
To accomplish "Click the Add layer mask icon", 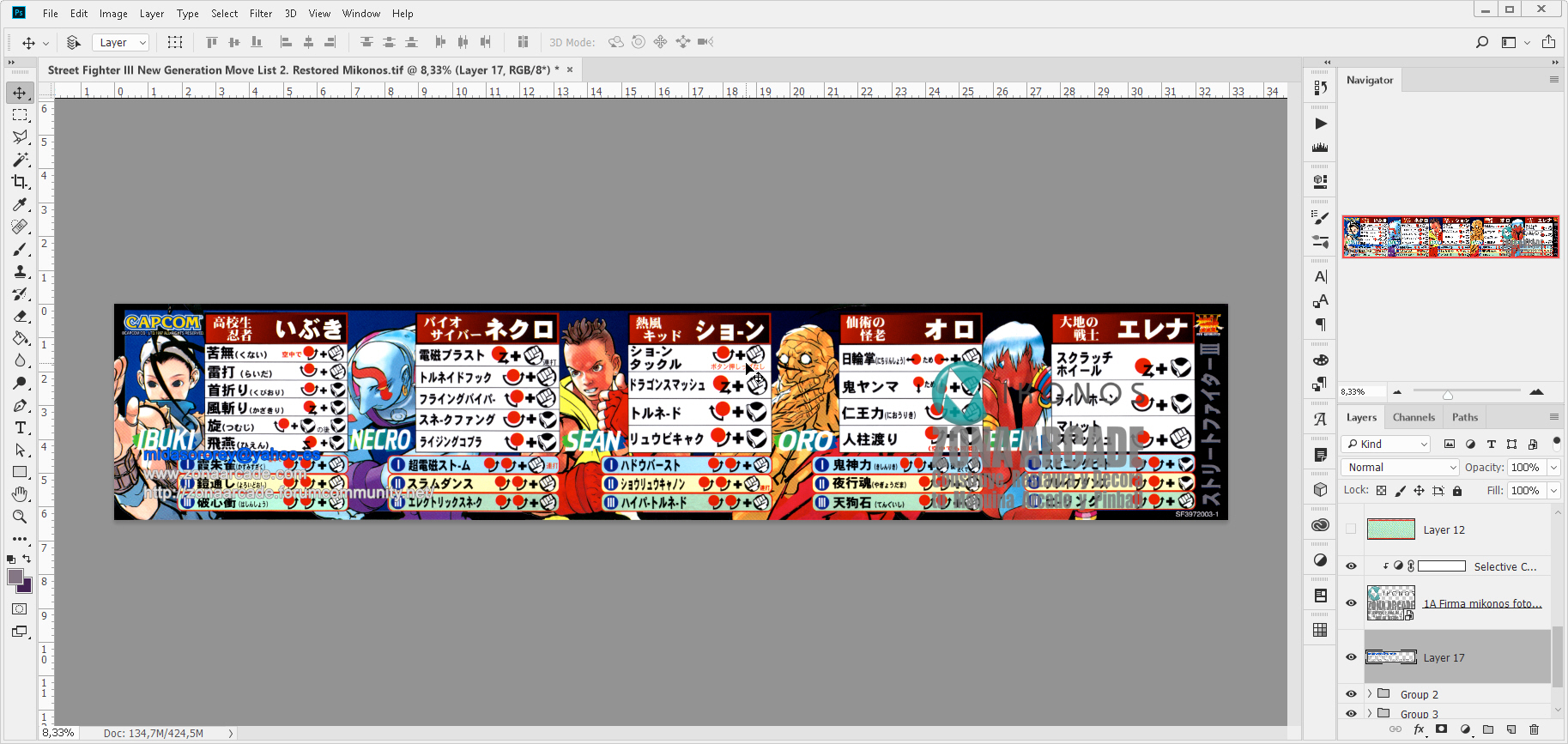I will point(1442,729).
